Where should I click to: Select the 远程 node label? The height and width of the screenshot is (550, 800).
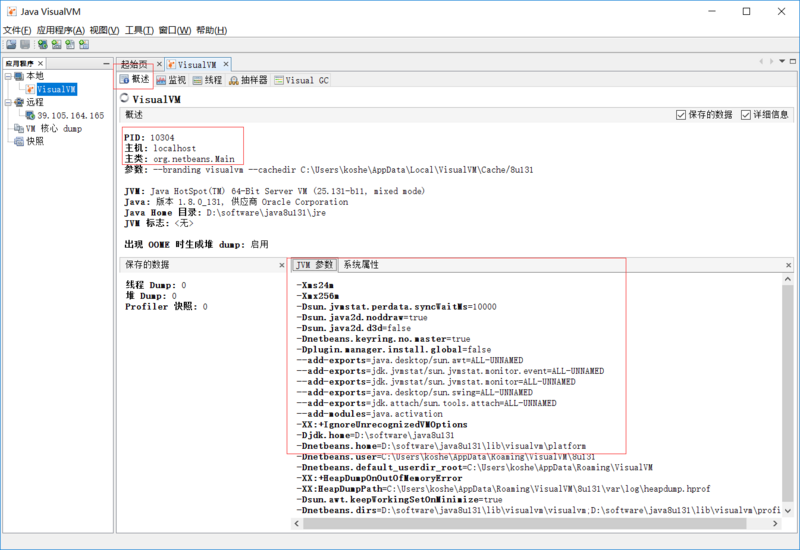click(x=35, y=103)
